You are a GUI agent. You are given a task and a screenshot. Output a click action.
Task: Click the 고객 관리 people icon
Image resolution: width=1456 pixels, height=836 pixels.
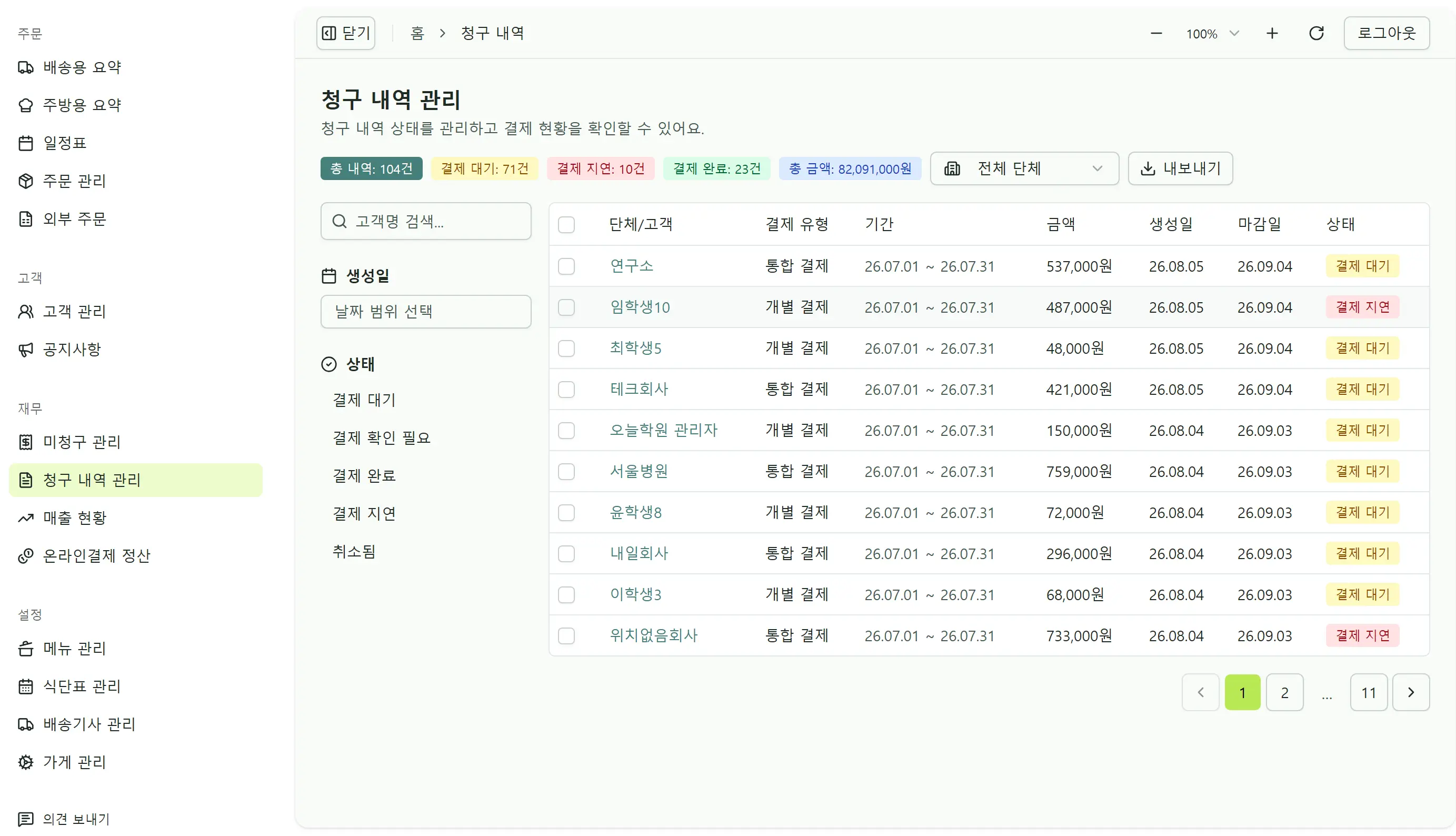pos(25,311)
